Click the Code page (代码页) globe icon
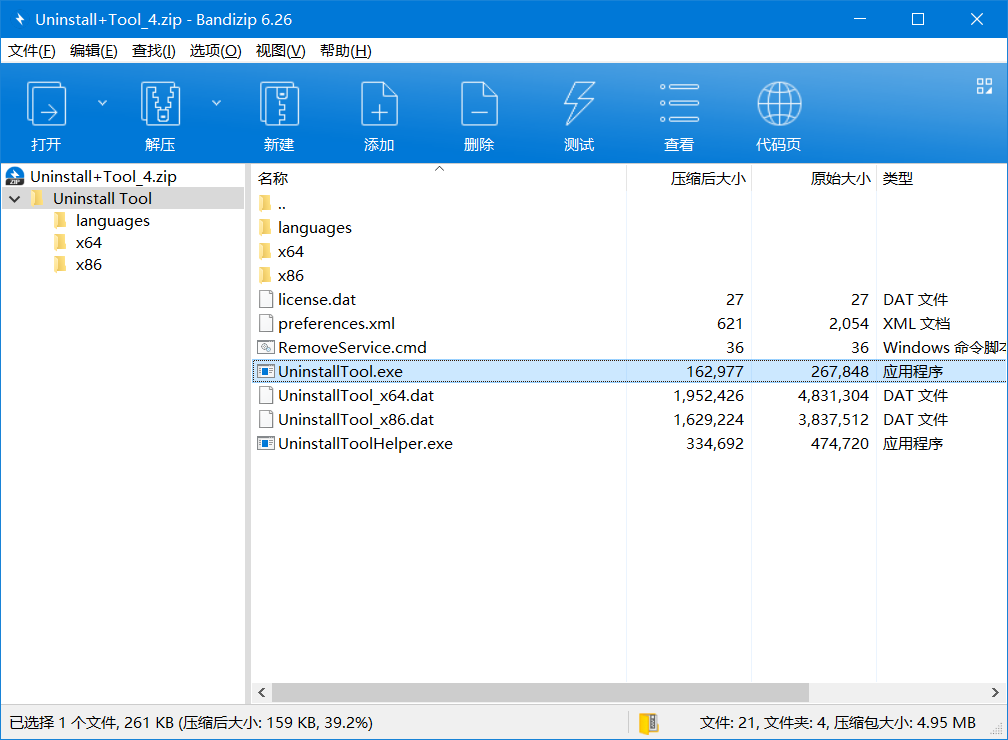The image size is (1008, 740). click(x=778, y=104)
